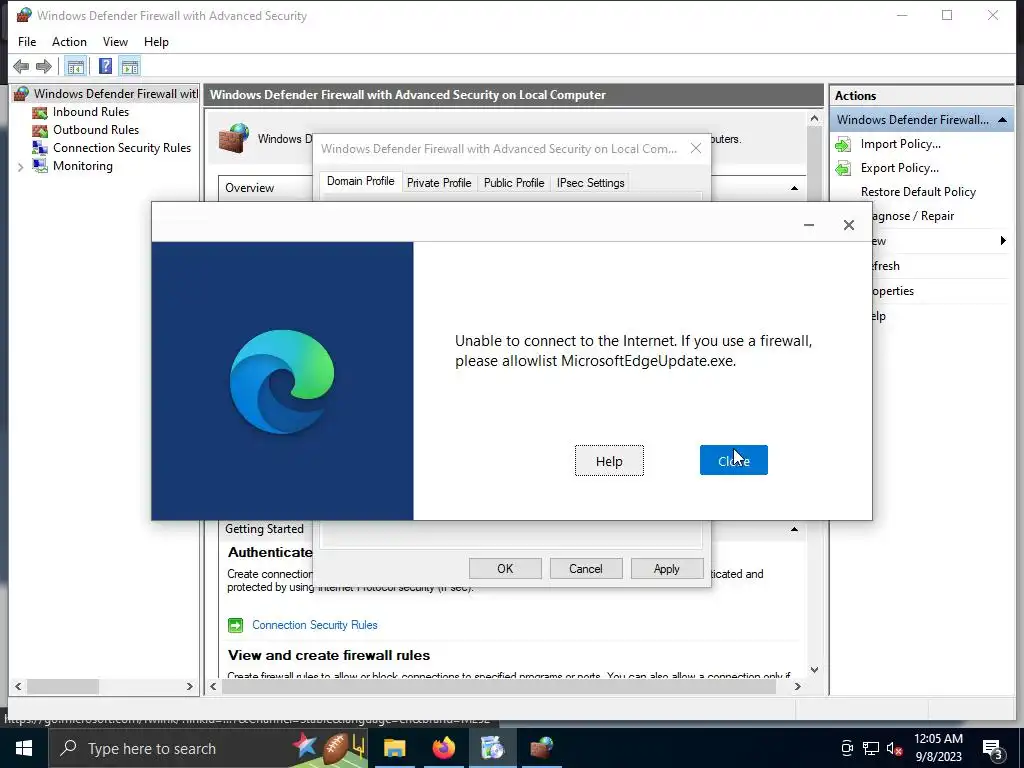Click Cancel in the firewall properties dialog
Image resolution: width=1024 pixels, height=768 pixels.
tap(586, 569)
